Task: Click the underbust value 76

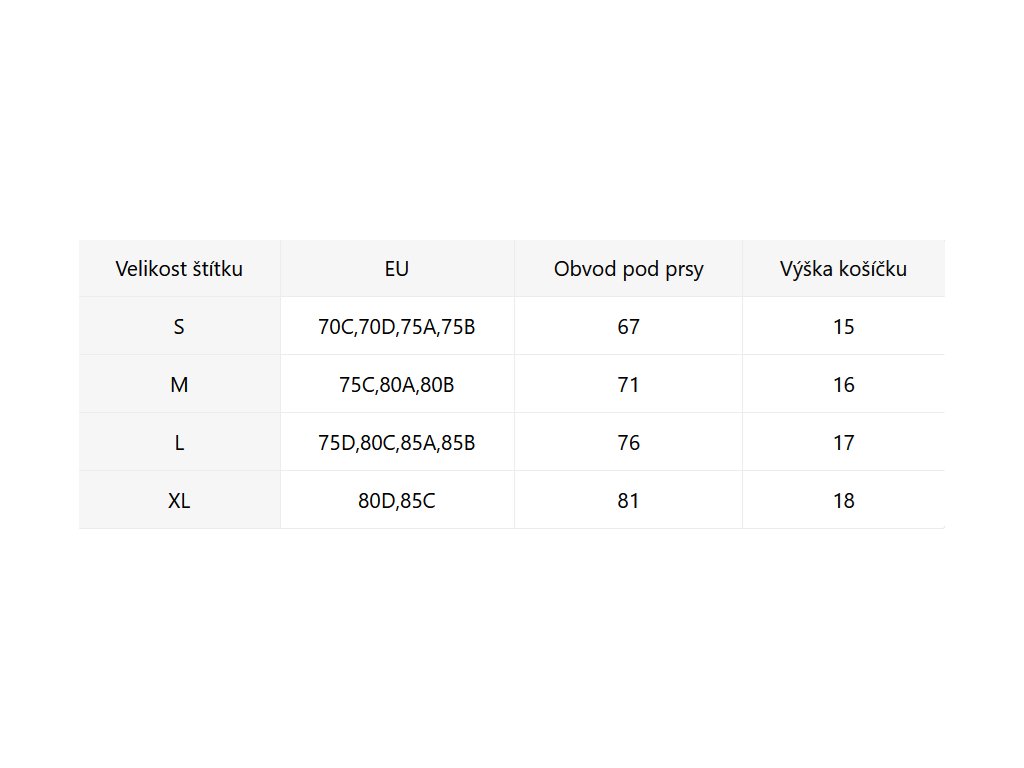Action: click(x=628, y=443)
